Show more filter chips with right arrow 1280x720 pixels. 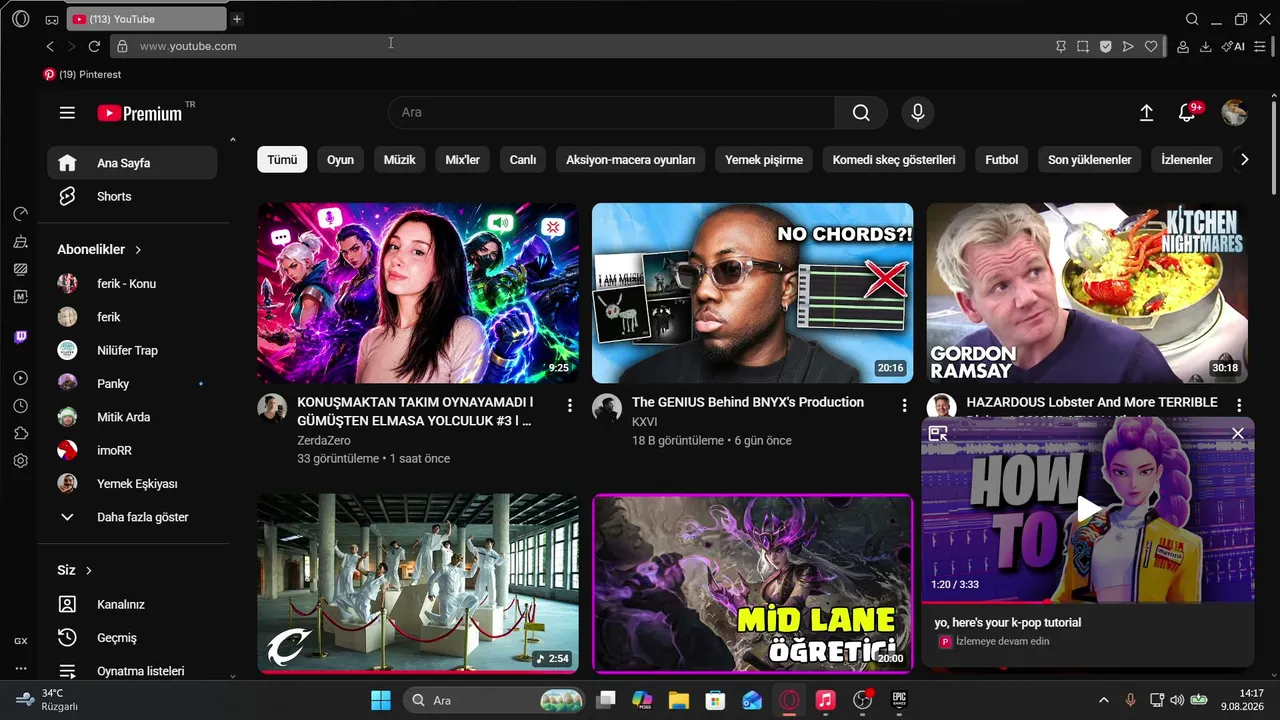pyautogui.click(x=1244, y=160)
